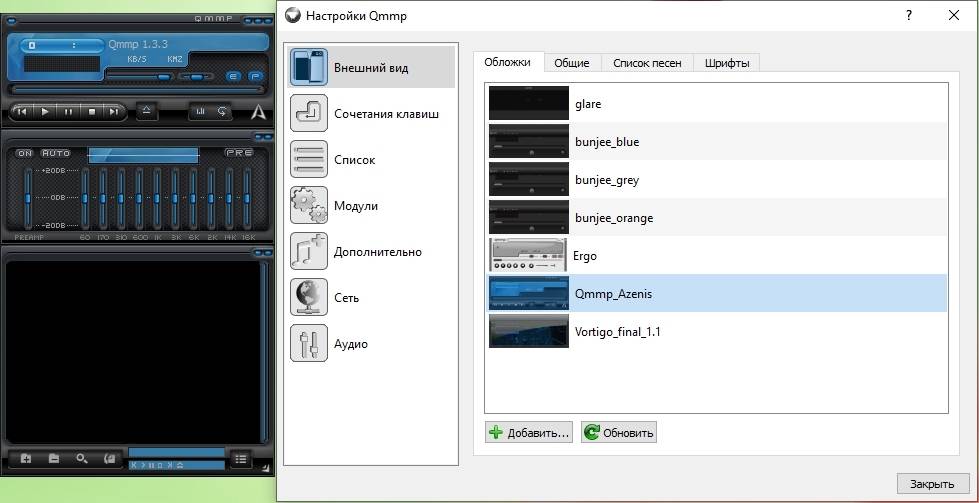The width and height of the screenshot is (979, 503).
Task: Pause playback in the Qmmp player
Action: [69, 112]
